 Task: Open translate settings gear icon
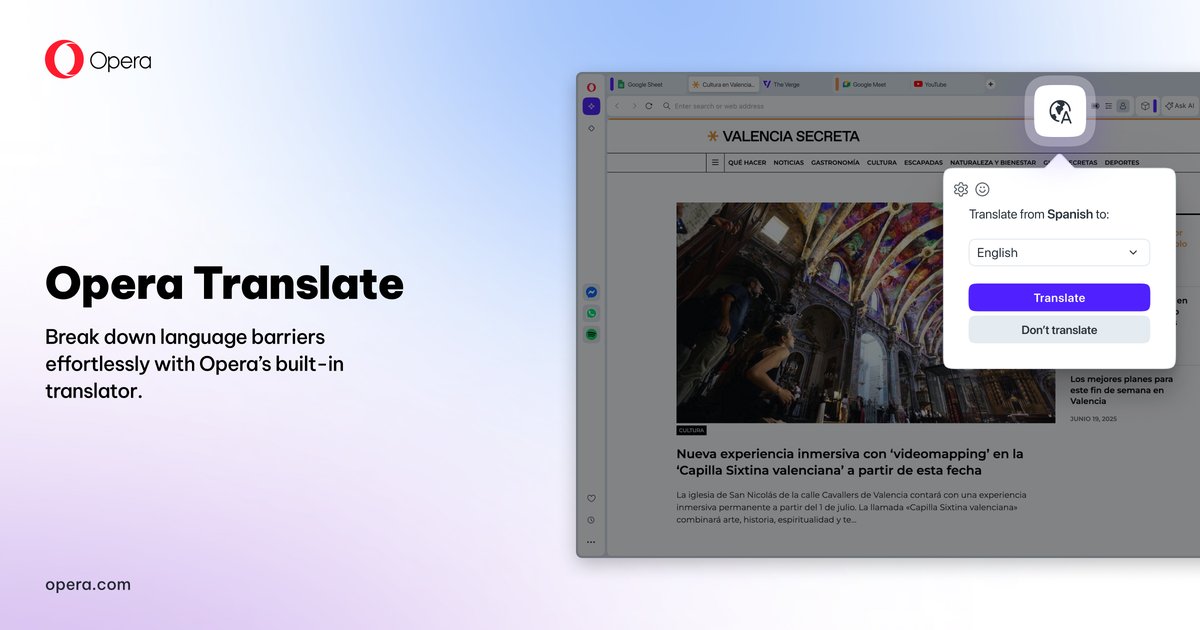pyautogui.click(x=961, y=189)
